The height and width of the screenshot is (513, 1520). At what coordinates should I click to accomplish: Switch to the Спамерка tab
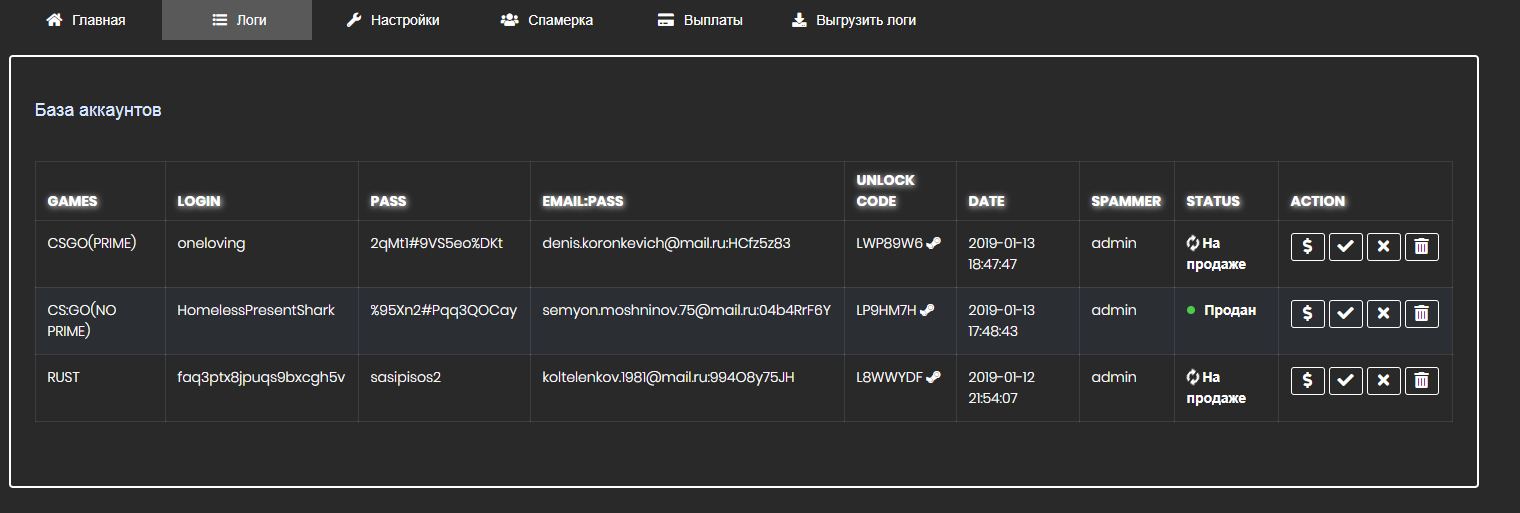point(547,20)
